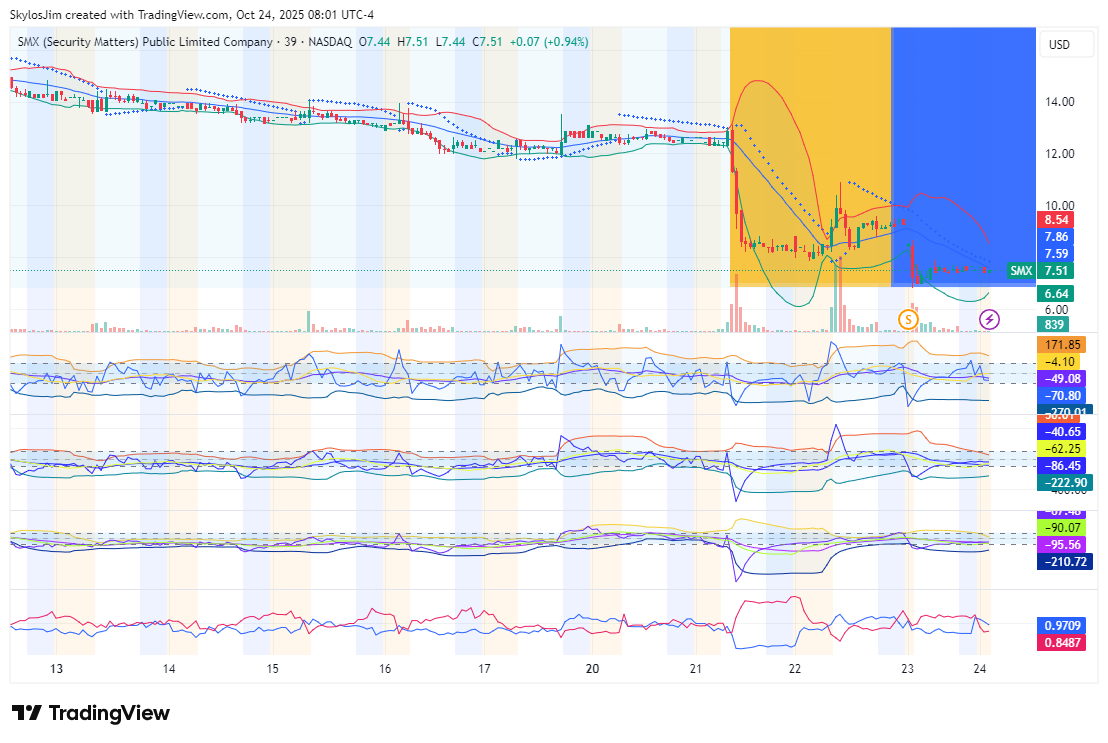1108x743 pixels.
Task: Click the navy -210.72 indicator label
Action: point(1062,561)
